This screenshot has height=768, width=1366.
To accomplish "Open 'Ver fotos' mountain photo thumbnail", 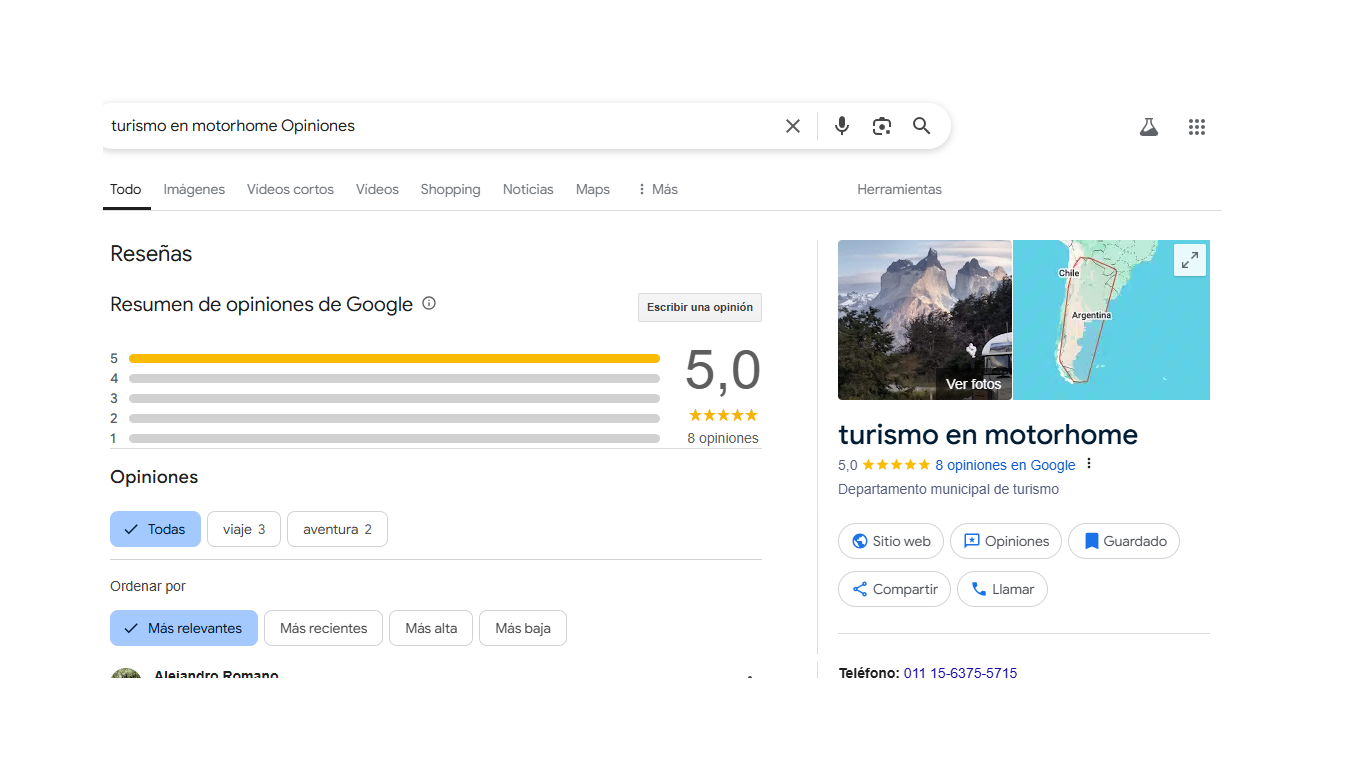I will (x=924, y=320).
